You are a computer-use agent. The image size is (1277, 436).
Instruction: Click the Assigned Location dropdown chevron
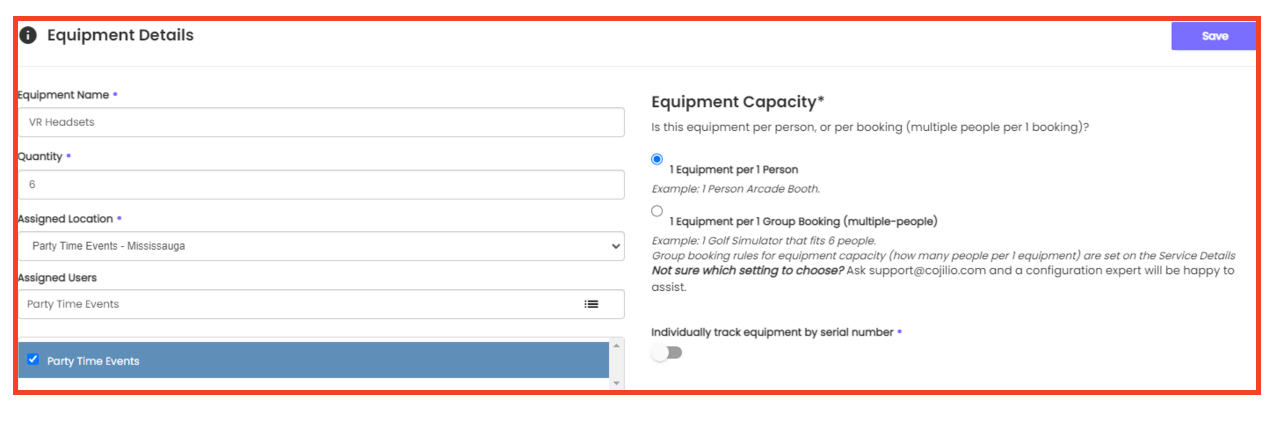(x=615, y=246)
